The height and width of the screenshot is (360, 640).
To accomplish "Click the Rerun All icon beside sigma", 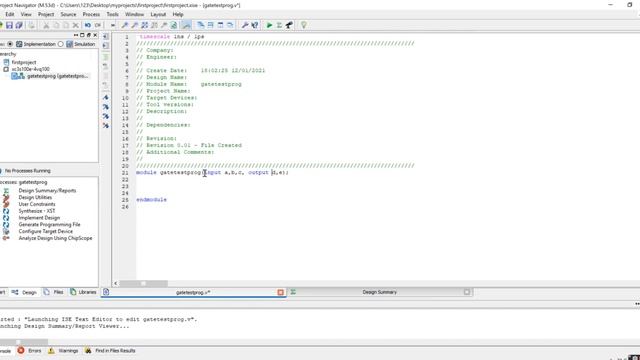I will pyautogui.click(x=289, y=25).
